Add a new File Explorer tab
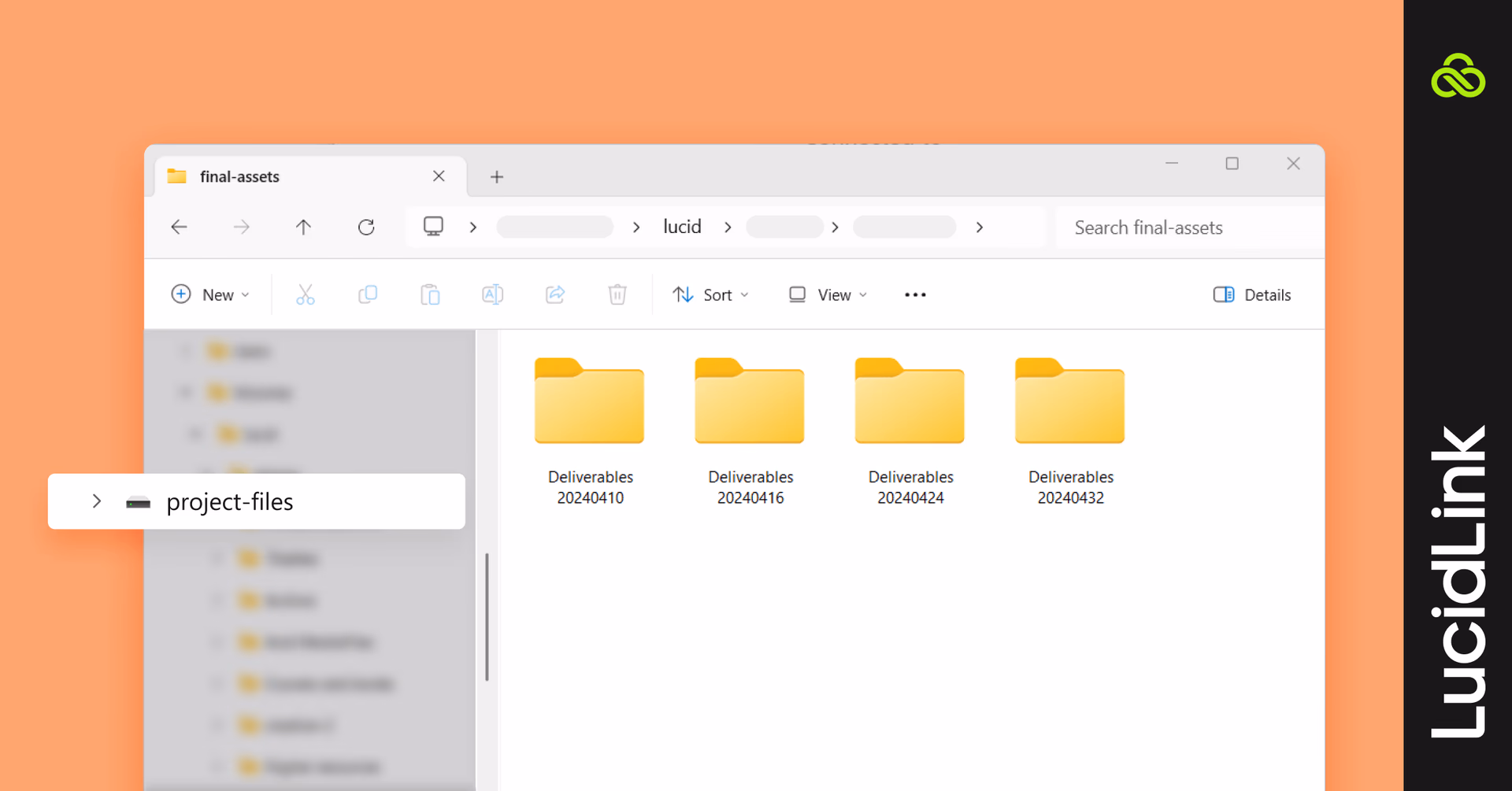 click(x=496, y=177)
